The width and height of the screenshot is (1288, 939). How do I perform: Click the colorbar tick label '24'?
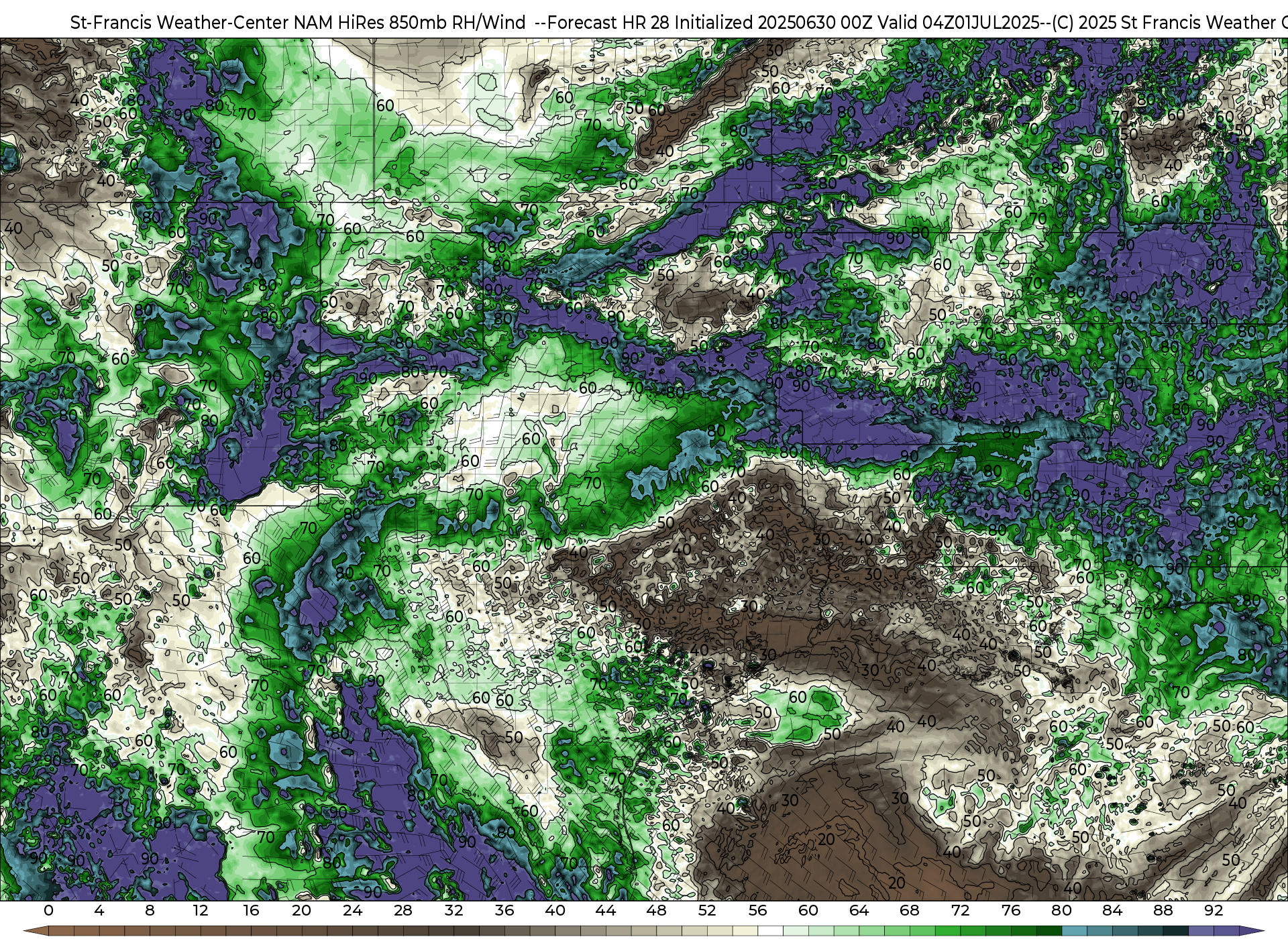tap(352, 911)
